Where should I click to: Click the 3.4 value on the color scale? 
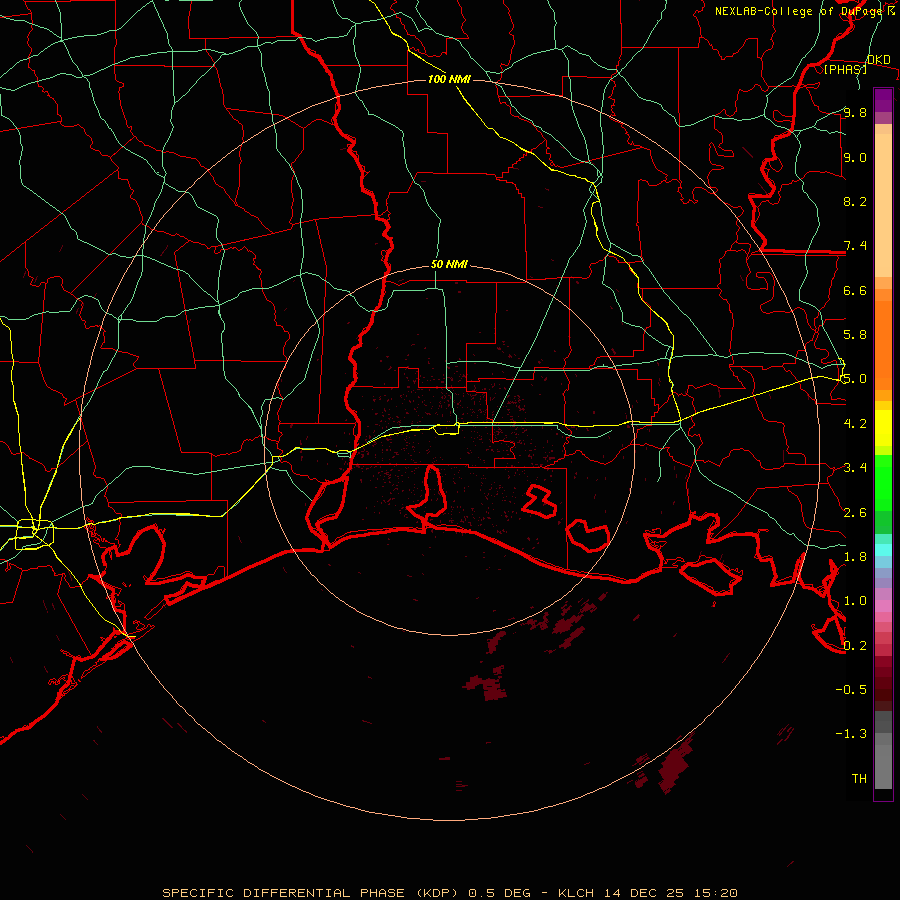855,468
